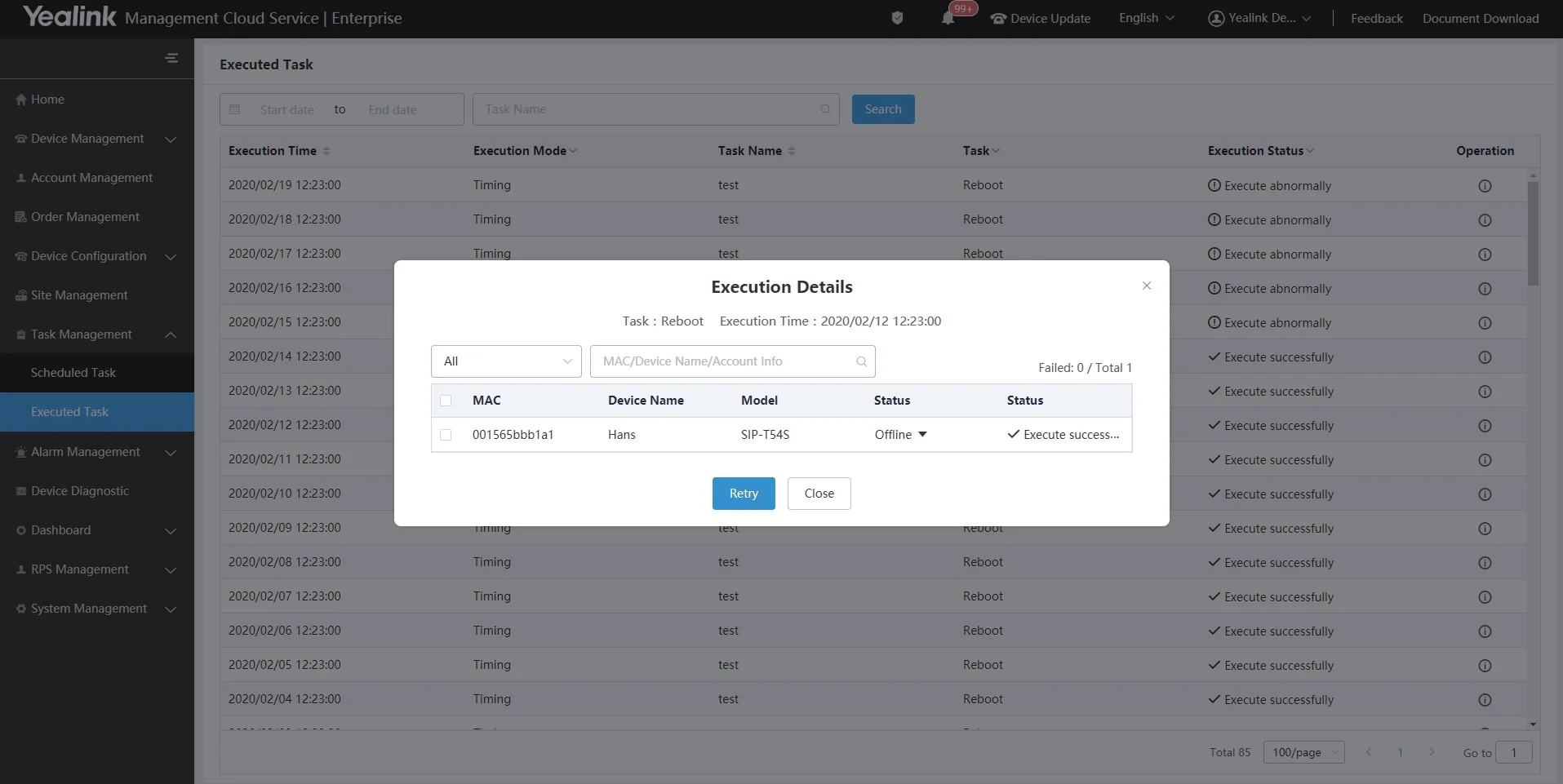This screenshot has height=784, width=1563.
Task: Click the Device Update phone icon
Action: click(998, 19)
